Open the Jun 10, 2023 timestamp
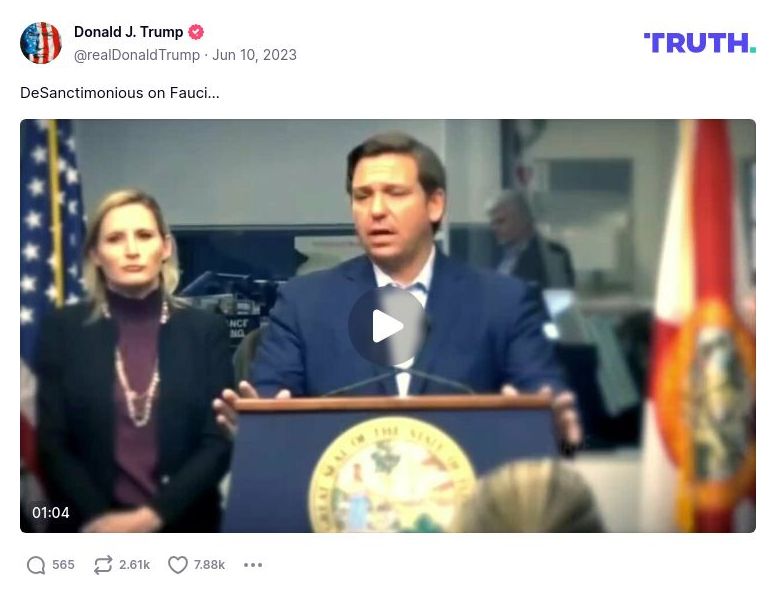 [x=254, y=54]
